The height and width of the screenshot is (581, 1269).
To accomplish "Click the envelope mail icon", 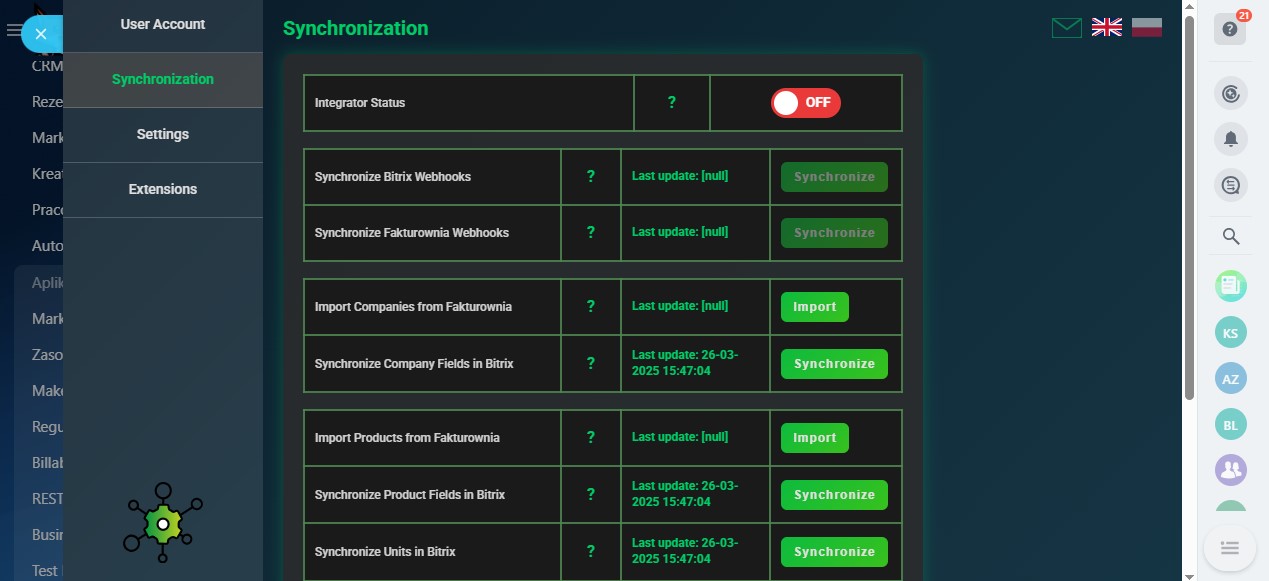I will pyautogui.click(x=1066, y=28).
